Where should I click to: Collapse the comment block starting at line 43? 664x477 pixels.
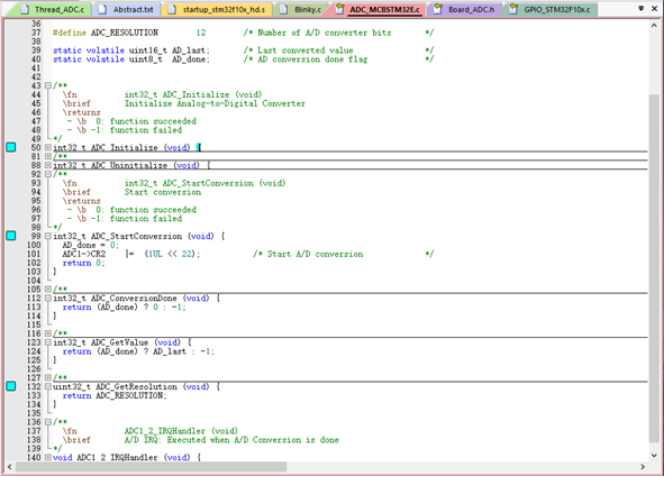pos(48,86)
